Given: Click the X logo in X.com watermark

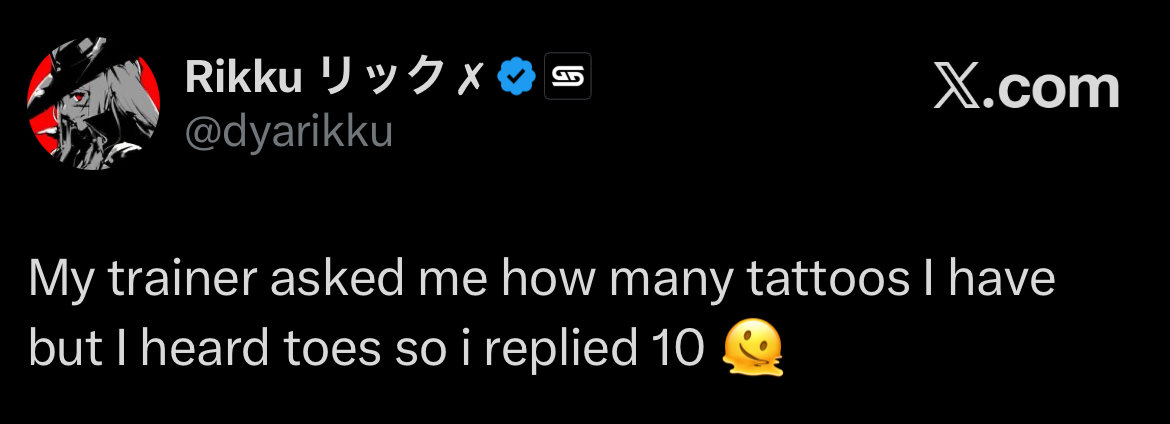Looking at the screenshot, I should point(959,89).
